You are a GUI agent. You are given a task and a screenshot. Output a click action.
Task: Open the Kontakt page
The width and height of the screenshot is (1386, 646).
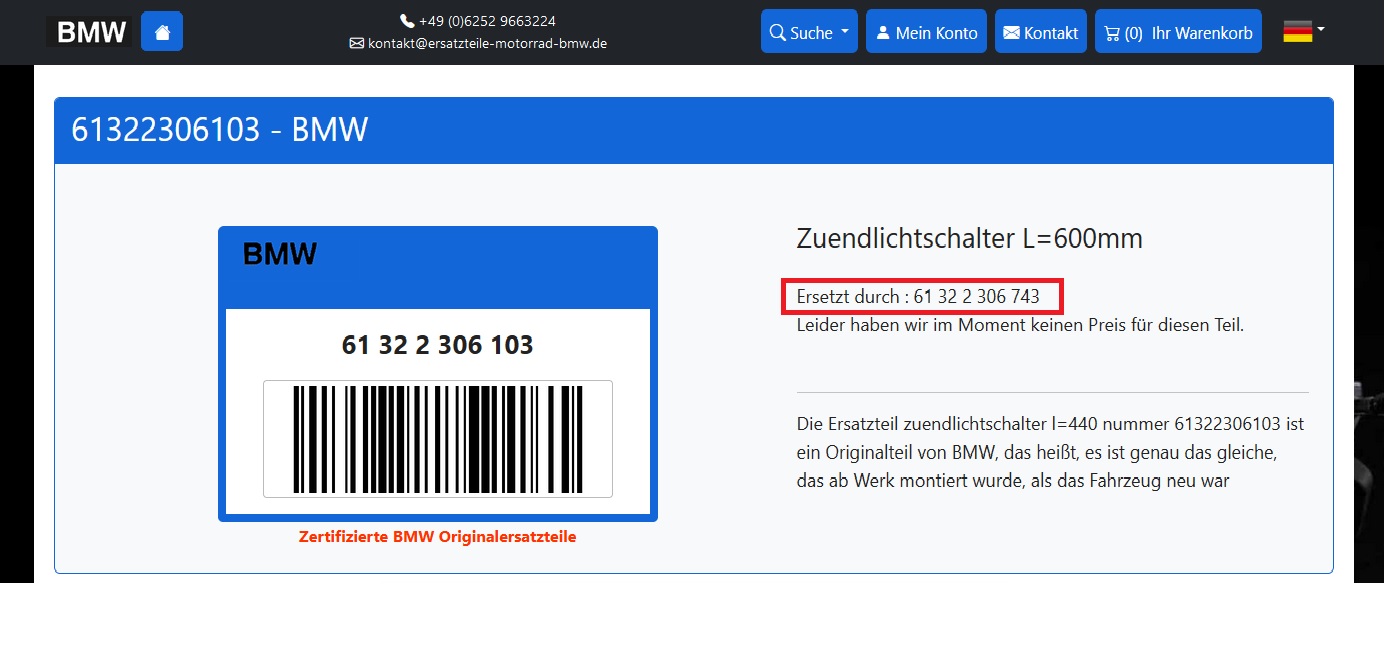click(x=1040, y=32)
